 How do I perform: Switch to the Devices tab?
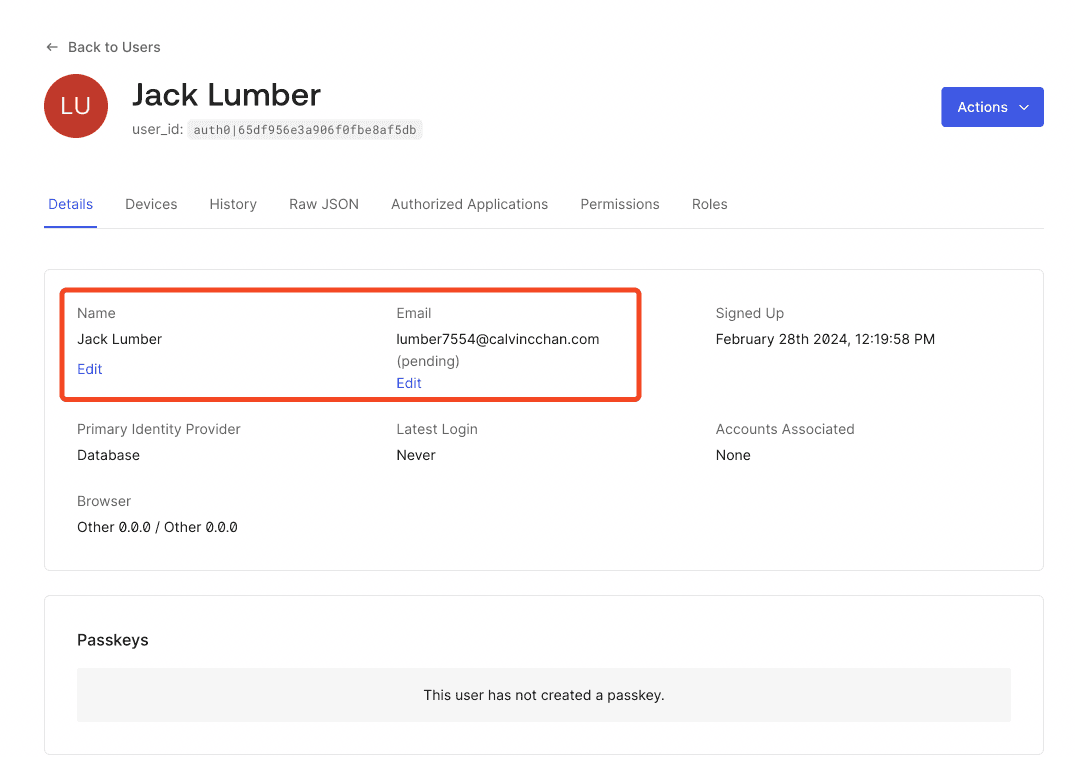click(x=151, y=204)
